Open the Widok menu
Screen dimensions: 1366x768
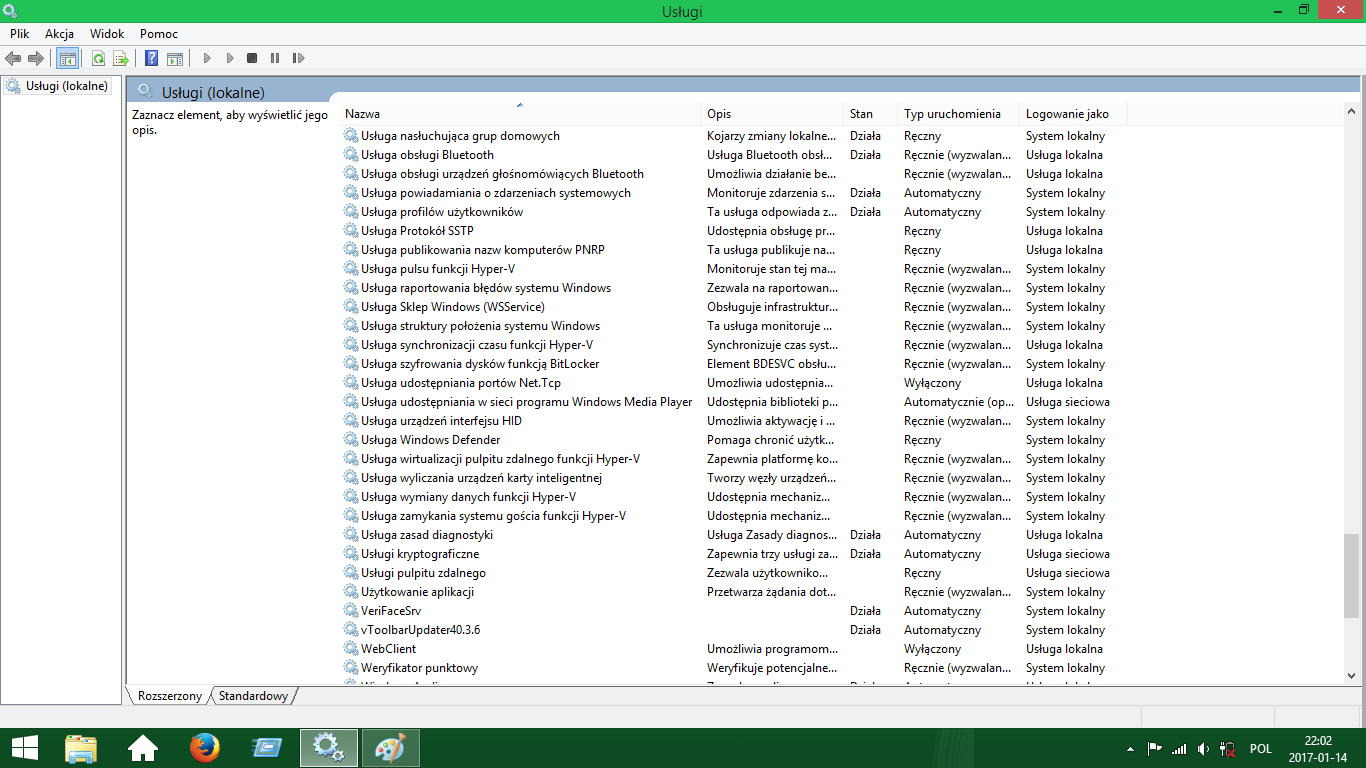107,34
